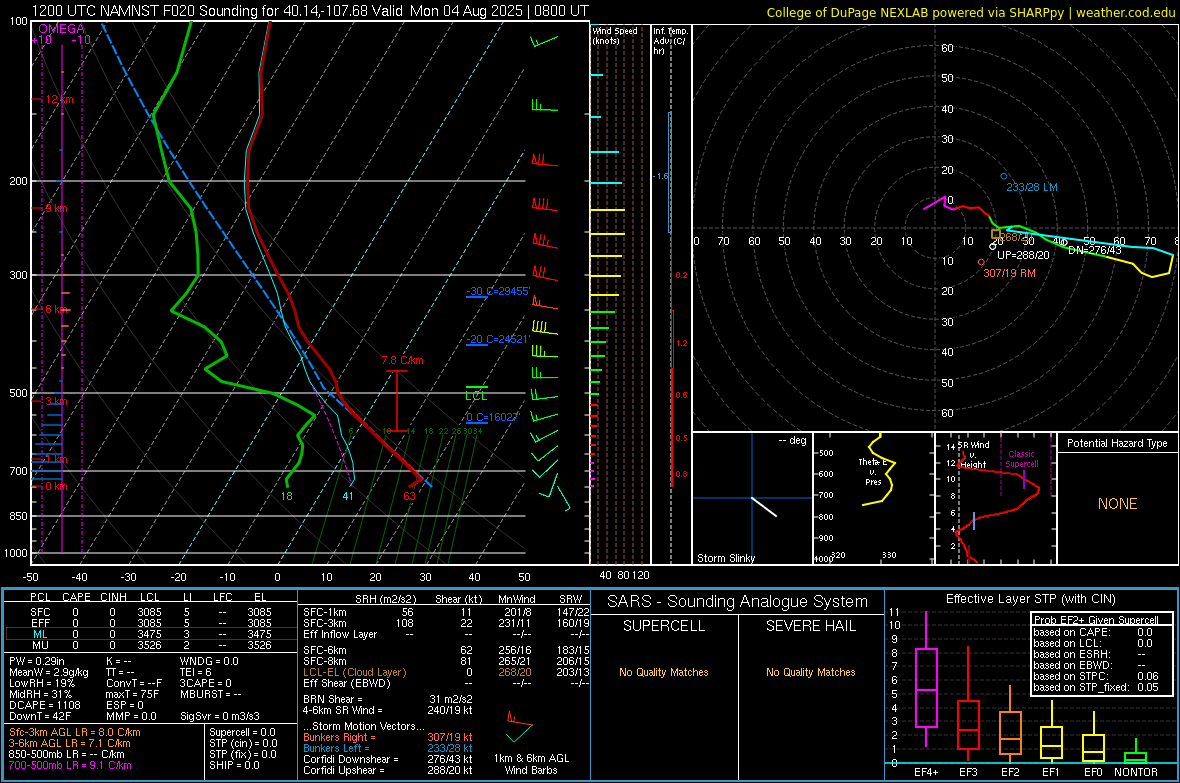Viewport: 1180px width, 783px height.
Task: Select the 'SFC-8km' kinematics row
Action: pyautogui.click(x=446, y=661)
